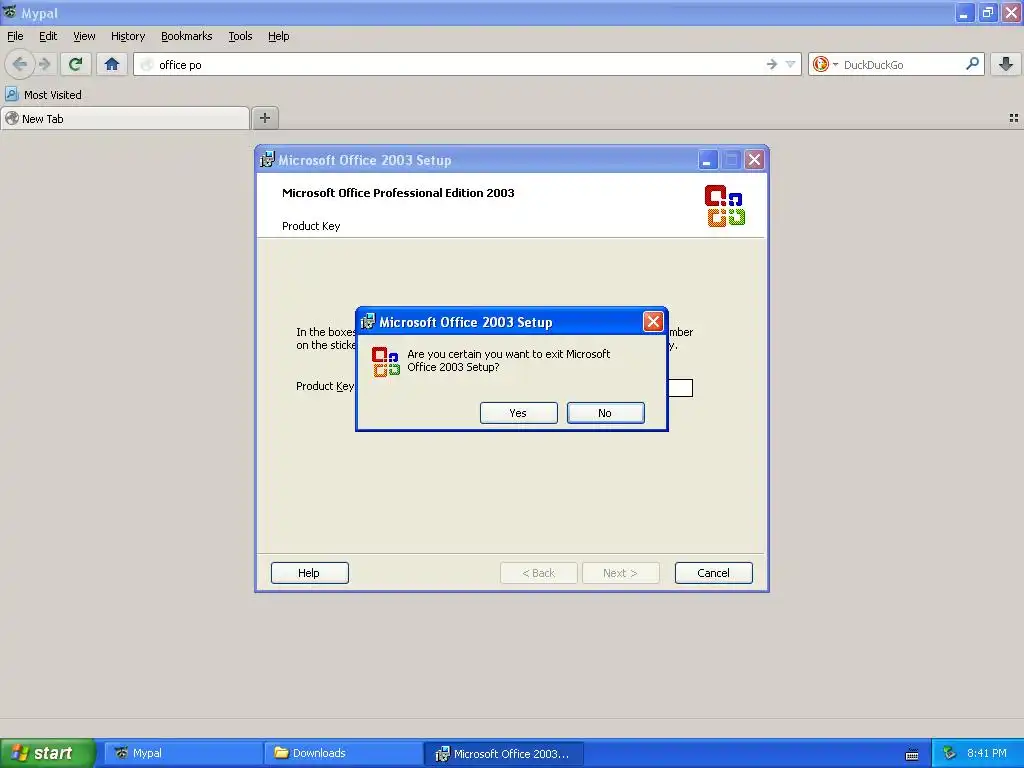Open the History menu
The image size is (1024, 768).
tap(127, 36)
